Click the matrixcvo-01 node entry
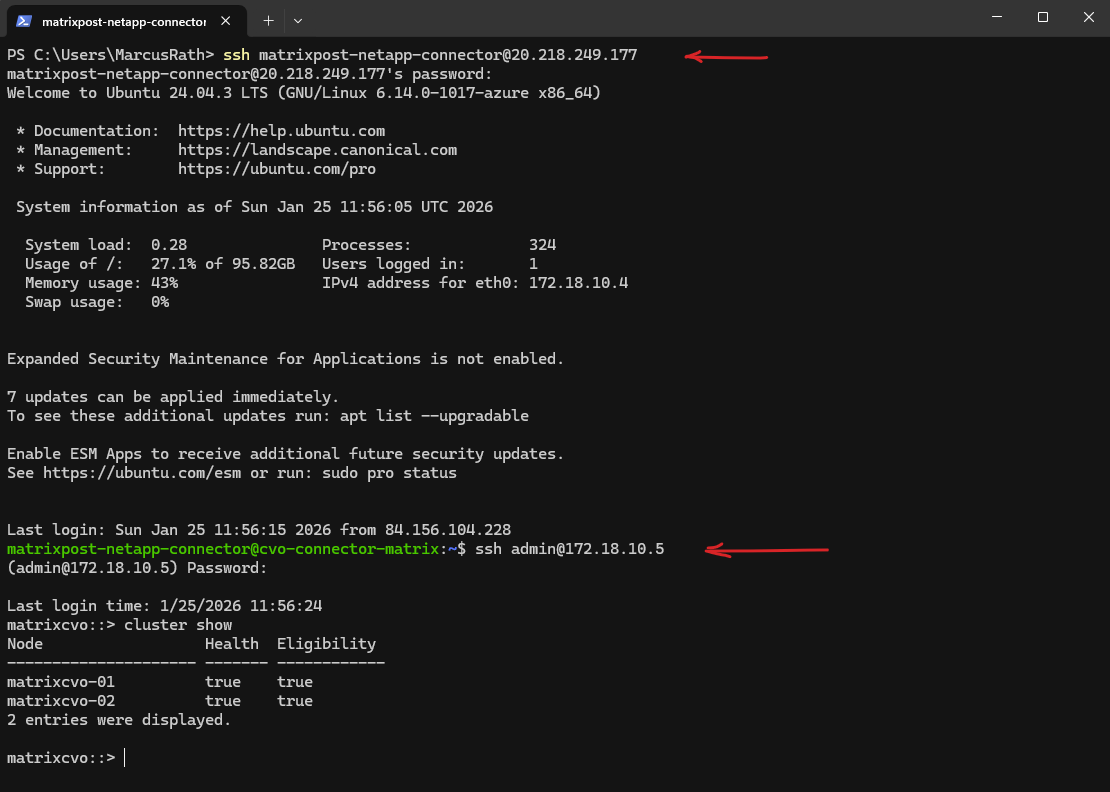This screenshot has width=1110, height=792. coord(61,682)
